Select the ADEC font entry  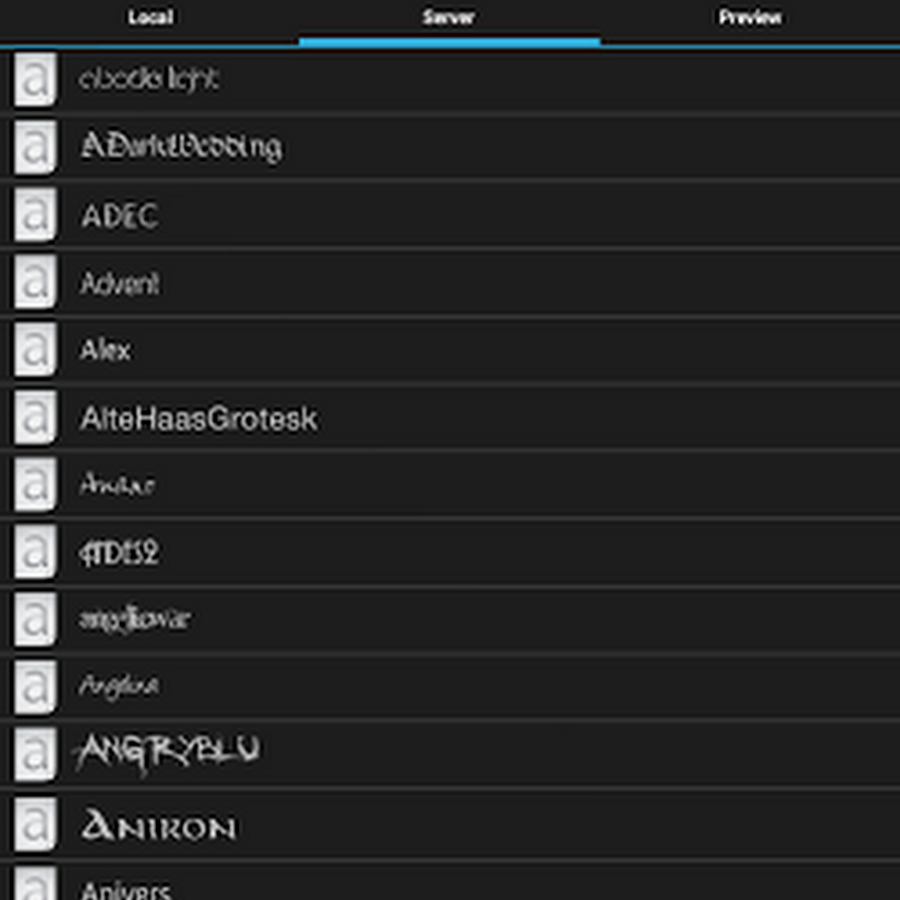click(119, 215)
